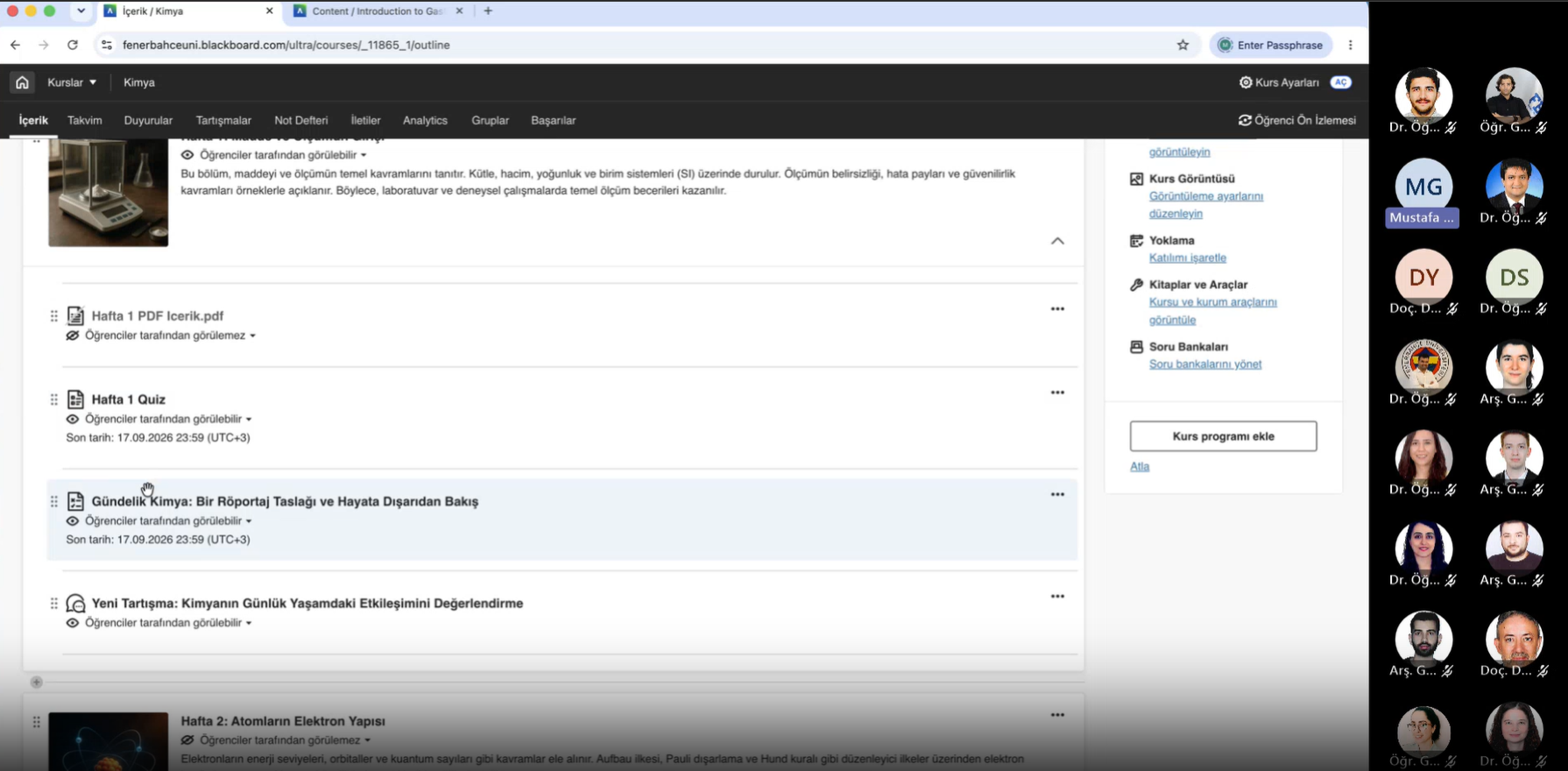This screenshot has width=1568, height=771.
Task: Bookmark this page with the star icon
Action: point(1183,45)
